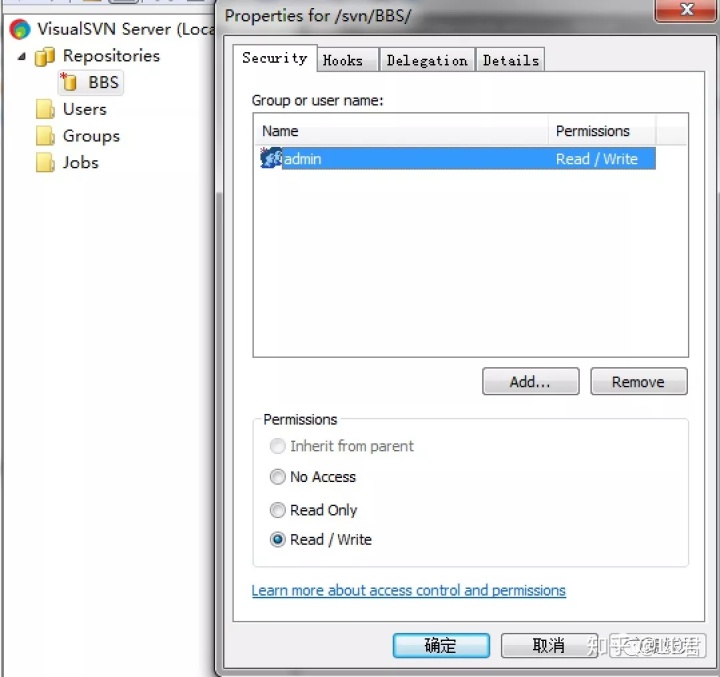Click the BBS repository icon
The image size is (720, 677).
click(69, 82)
